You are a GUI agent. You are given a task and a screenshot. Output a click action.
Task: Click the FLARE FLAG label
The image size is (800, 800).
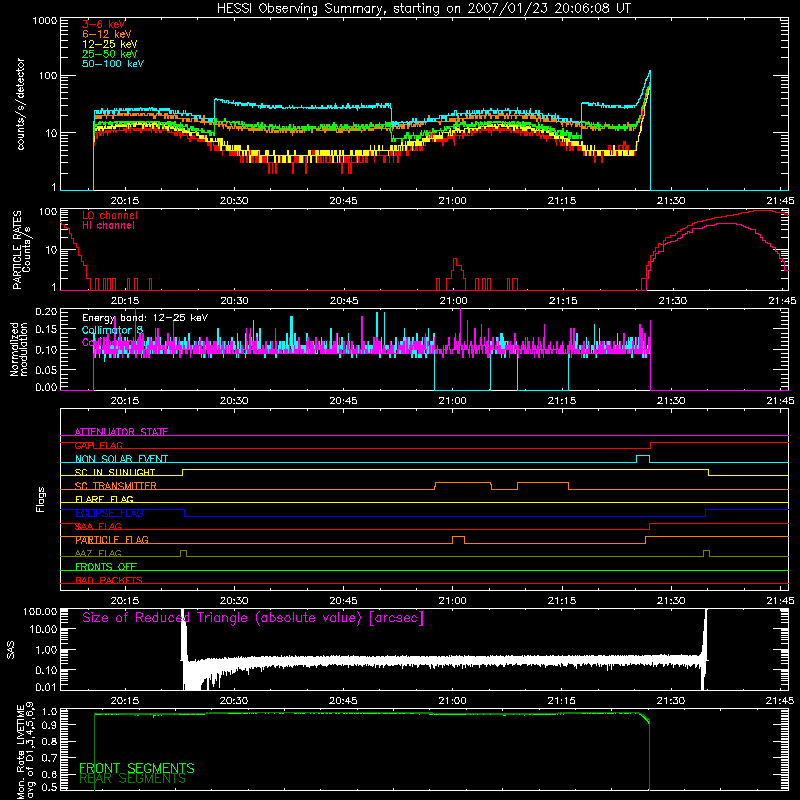(104, 499)
